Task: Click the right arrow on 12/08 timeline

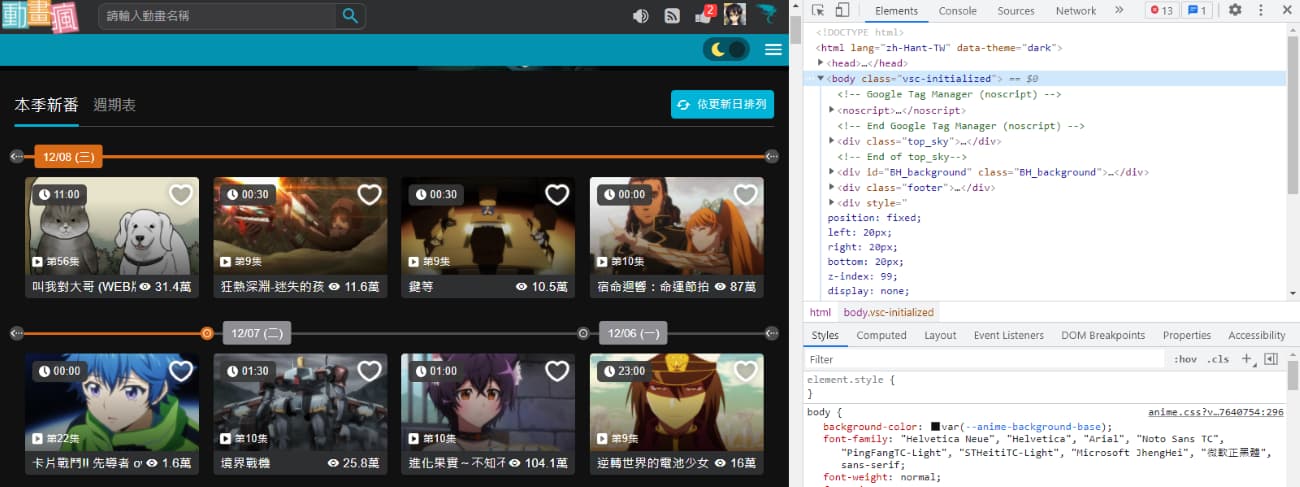Action: (772, 156)
